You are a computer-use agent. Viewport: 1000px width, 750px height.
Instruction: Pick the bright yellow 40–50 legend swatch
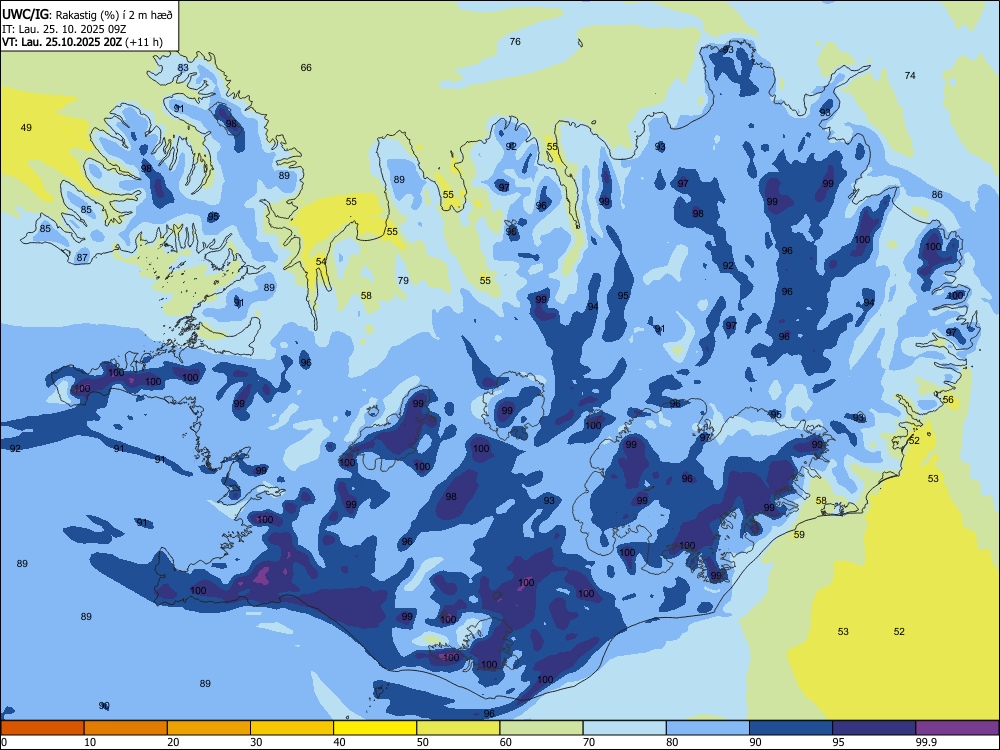[375, 728]
